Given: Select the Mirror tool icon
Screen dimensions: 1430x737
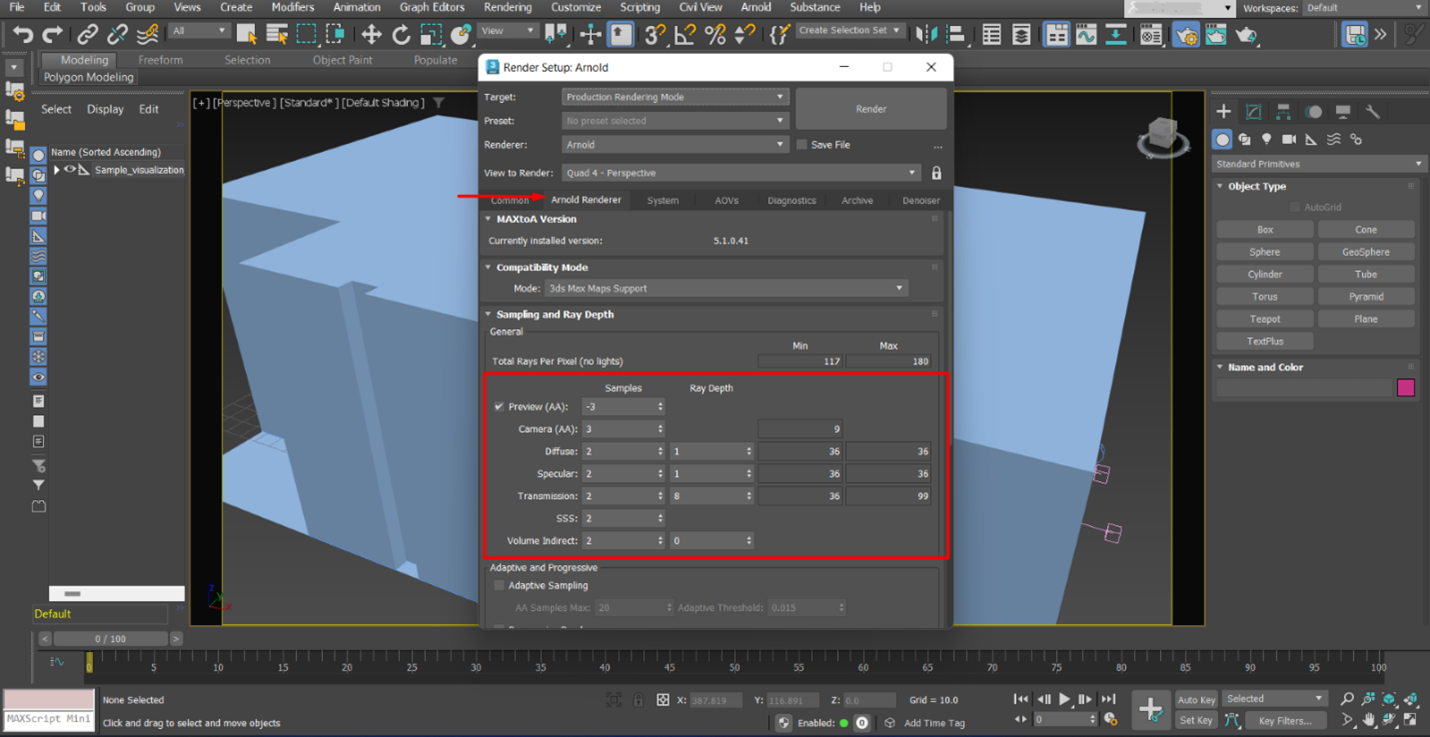Looking at the screenshot, I should point(927,35).
